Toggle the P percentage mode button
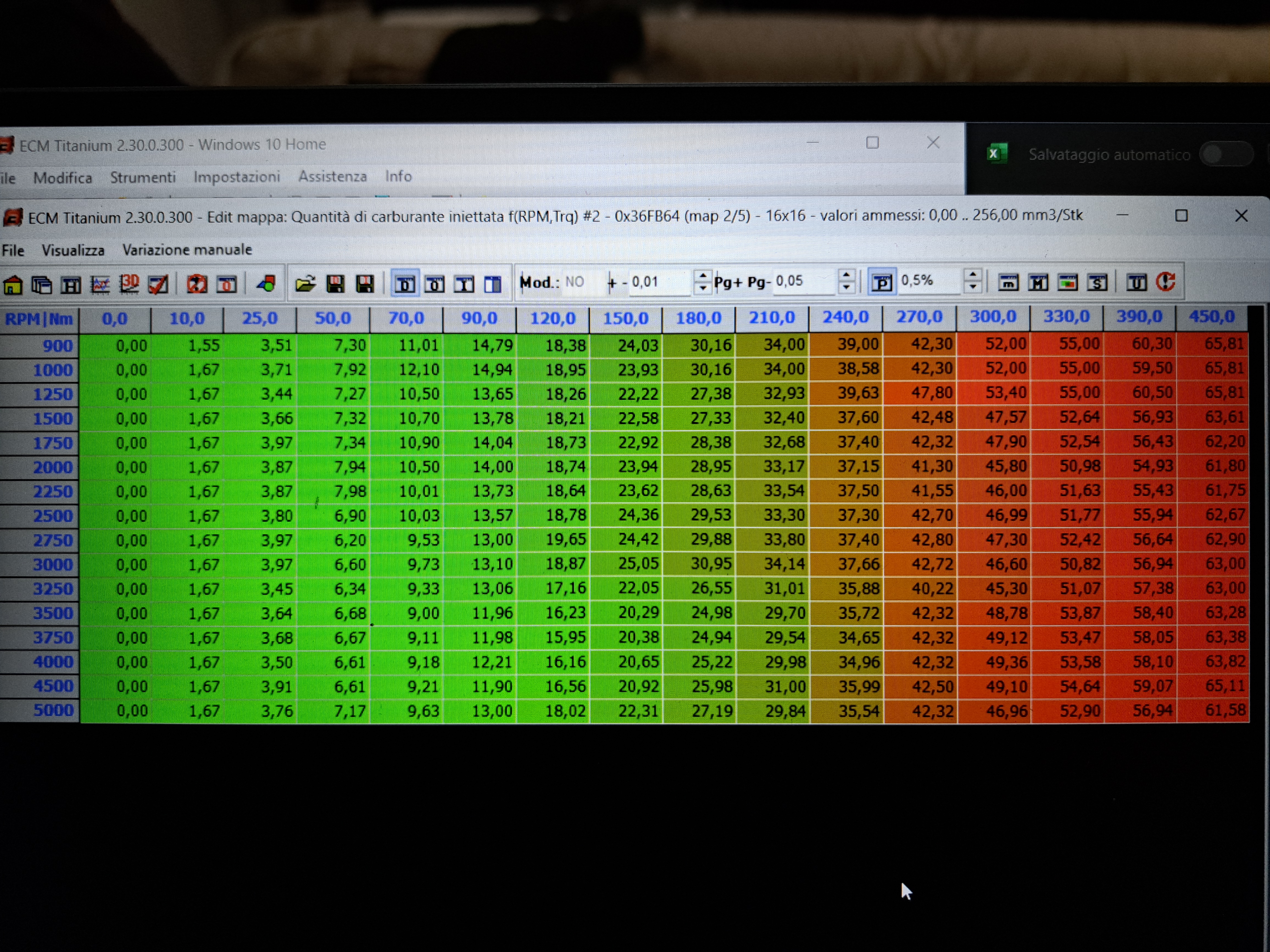The image size is (1270, 952). pos(882,282)
